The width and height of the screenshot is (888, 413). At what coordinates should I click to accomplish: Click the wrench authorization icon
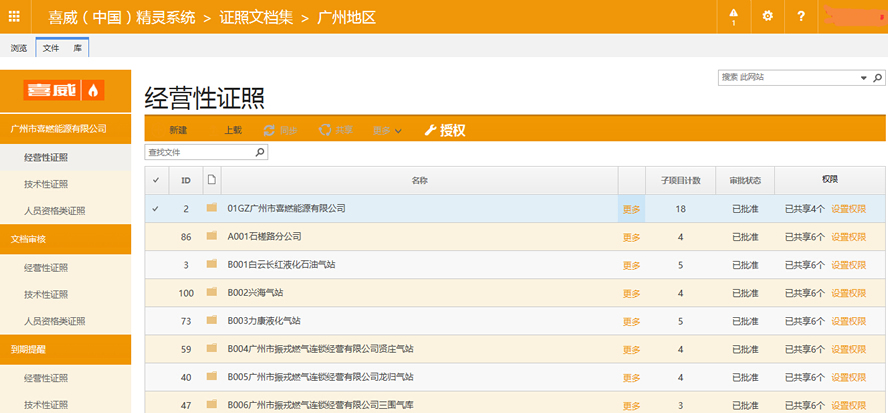tap(430, 130)
